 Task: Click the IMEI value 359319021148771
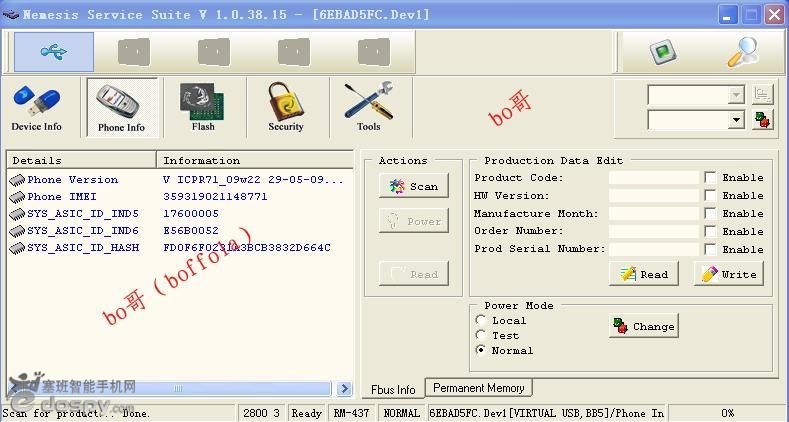(215, 197)
